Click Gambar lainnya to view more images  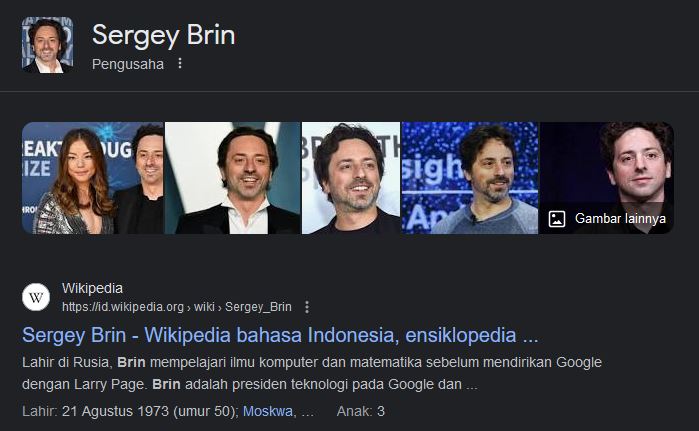pos(620,219)
